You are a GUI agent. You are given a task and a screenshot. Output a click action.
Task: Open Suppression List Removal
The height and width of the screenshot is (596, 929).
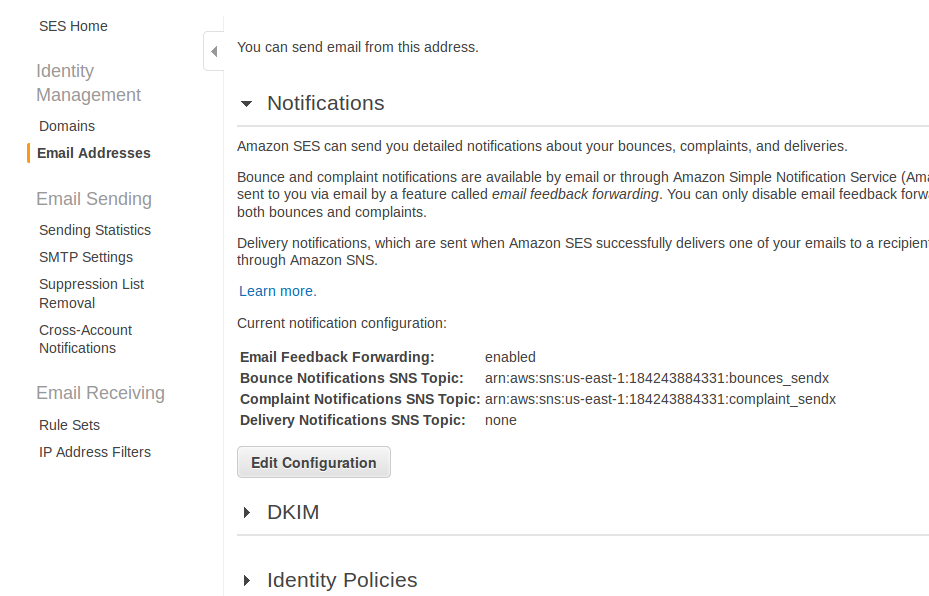pos(91,293)
